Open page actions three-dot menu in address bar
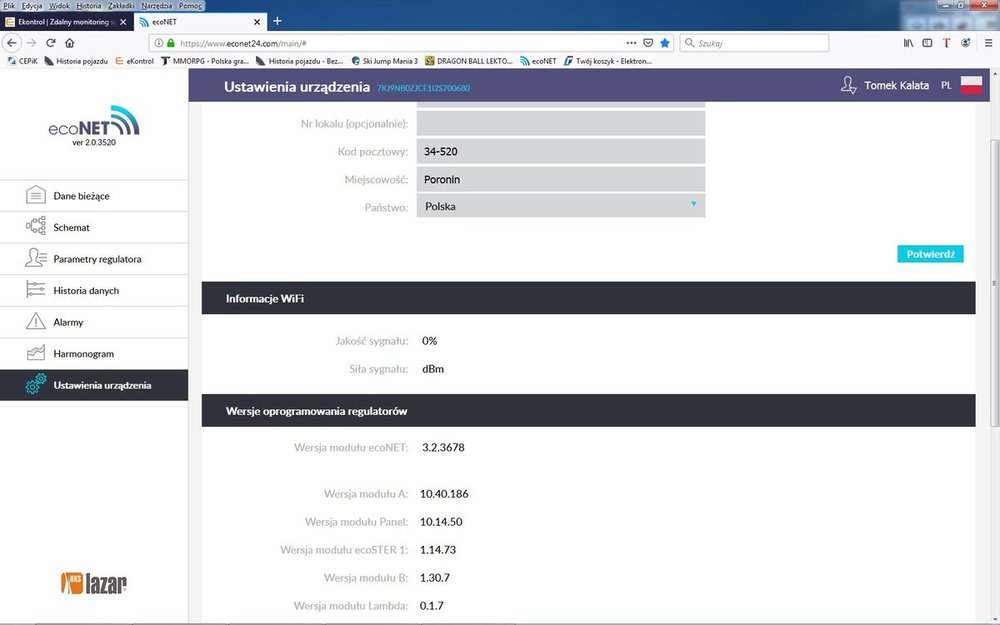1000x625 pixels. pos(631,43)
